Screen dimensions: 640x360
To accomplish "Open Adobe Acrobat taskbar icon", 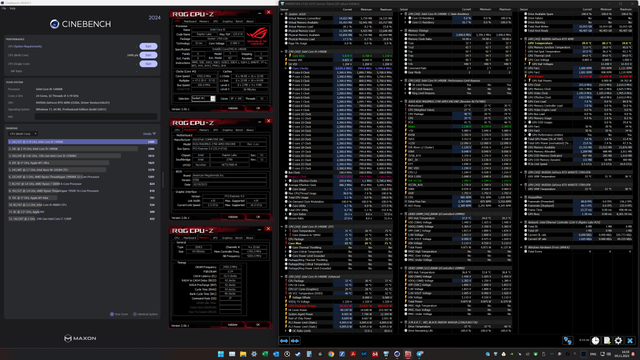I will pyautogui.click(x=353, y=354).
